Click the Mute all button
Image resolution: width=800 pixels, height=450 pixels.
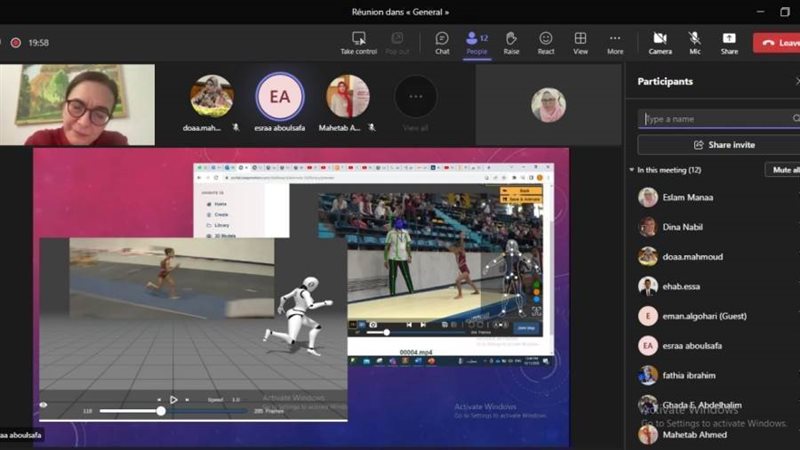782,170
